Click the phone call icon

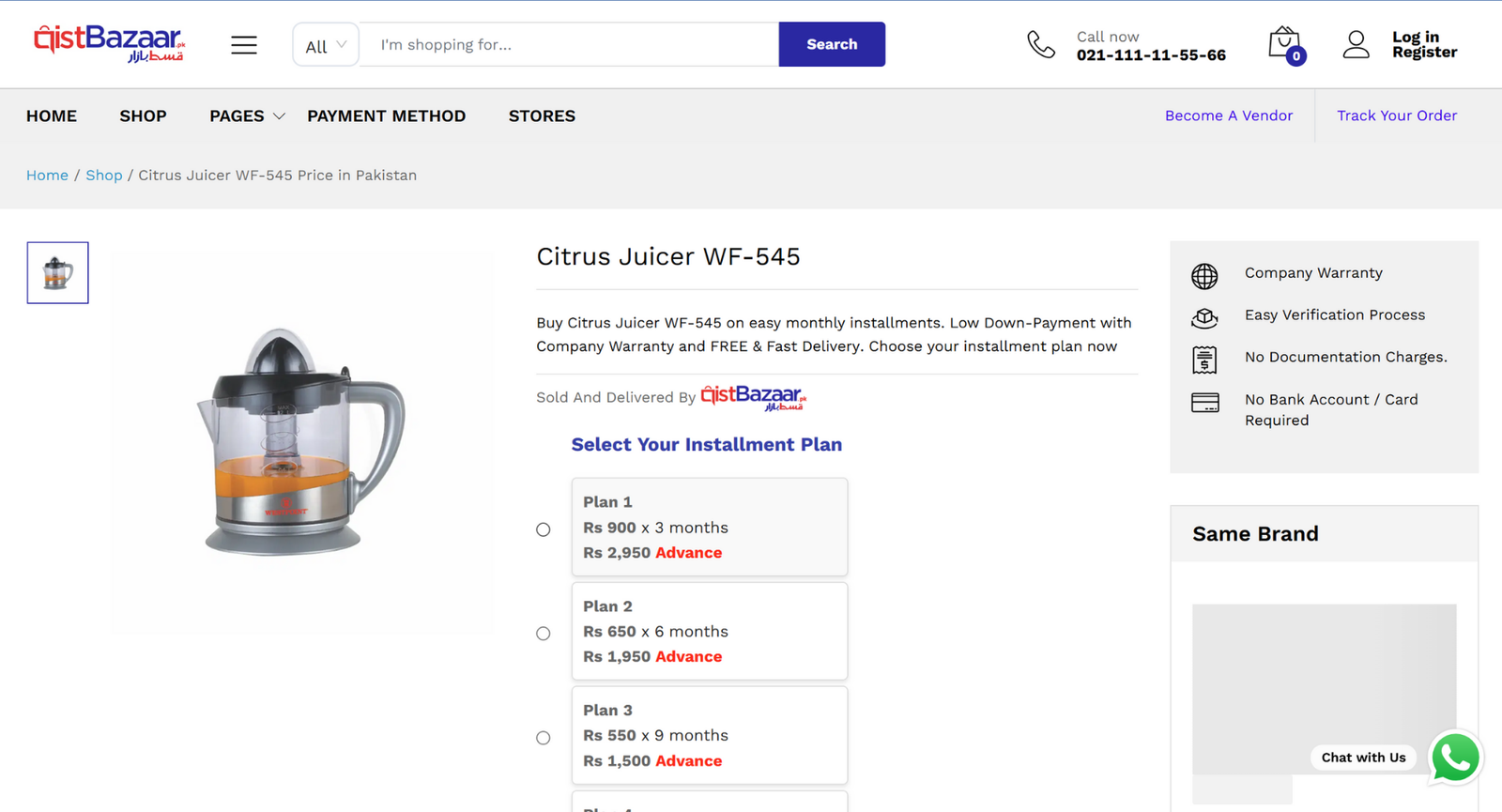[1041, 44]
